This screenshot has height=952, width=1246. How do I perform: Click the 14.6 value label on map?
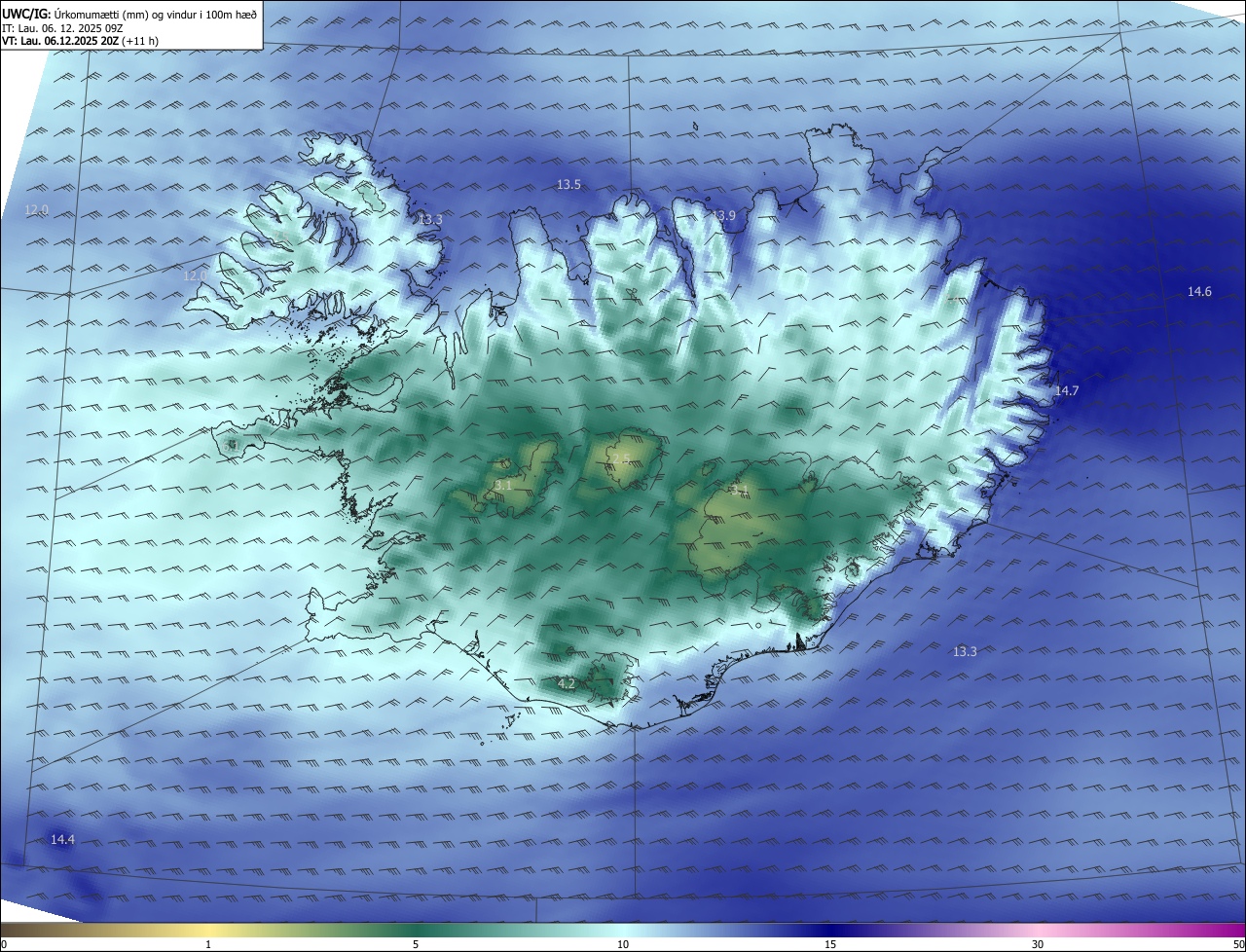coord(1199,291)
